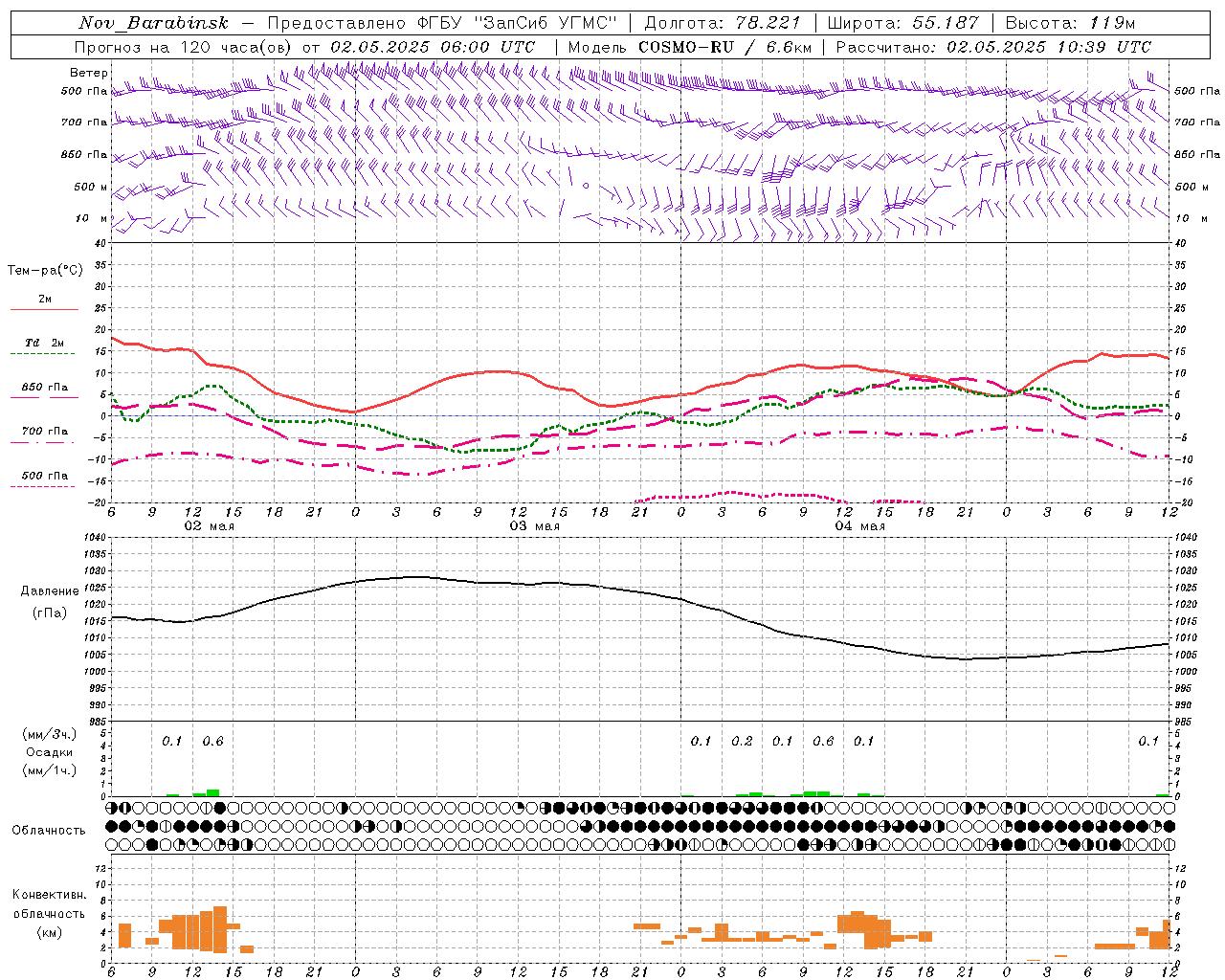
Task: Click the 'Конвективн.' convective cloud label
Action: tap(49, 895)
